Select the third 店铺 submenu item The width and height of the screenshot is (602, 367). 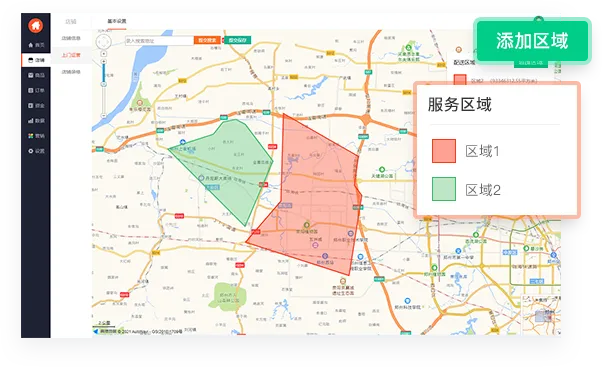(71, 72)
